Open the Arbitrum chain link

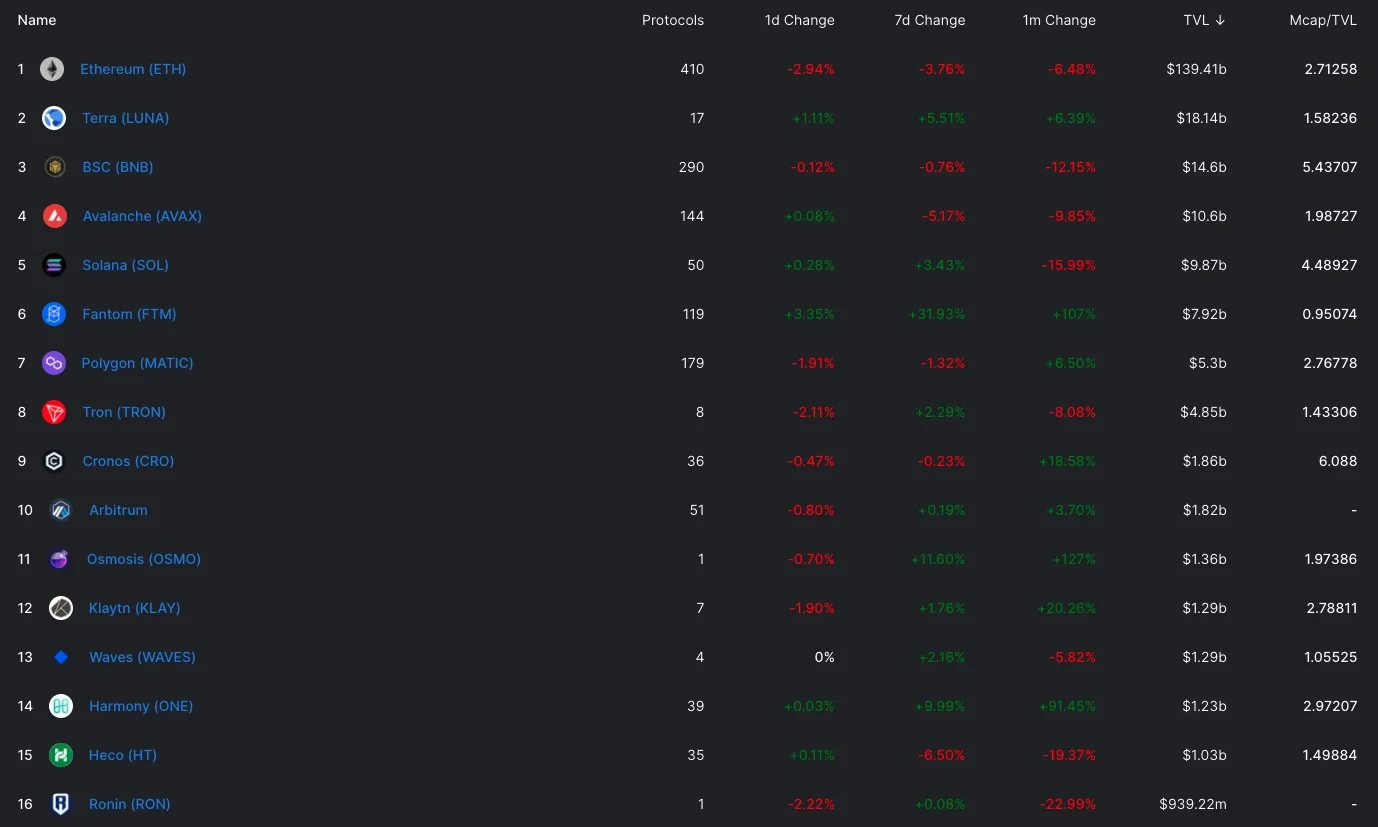[x=118, y=510]
